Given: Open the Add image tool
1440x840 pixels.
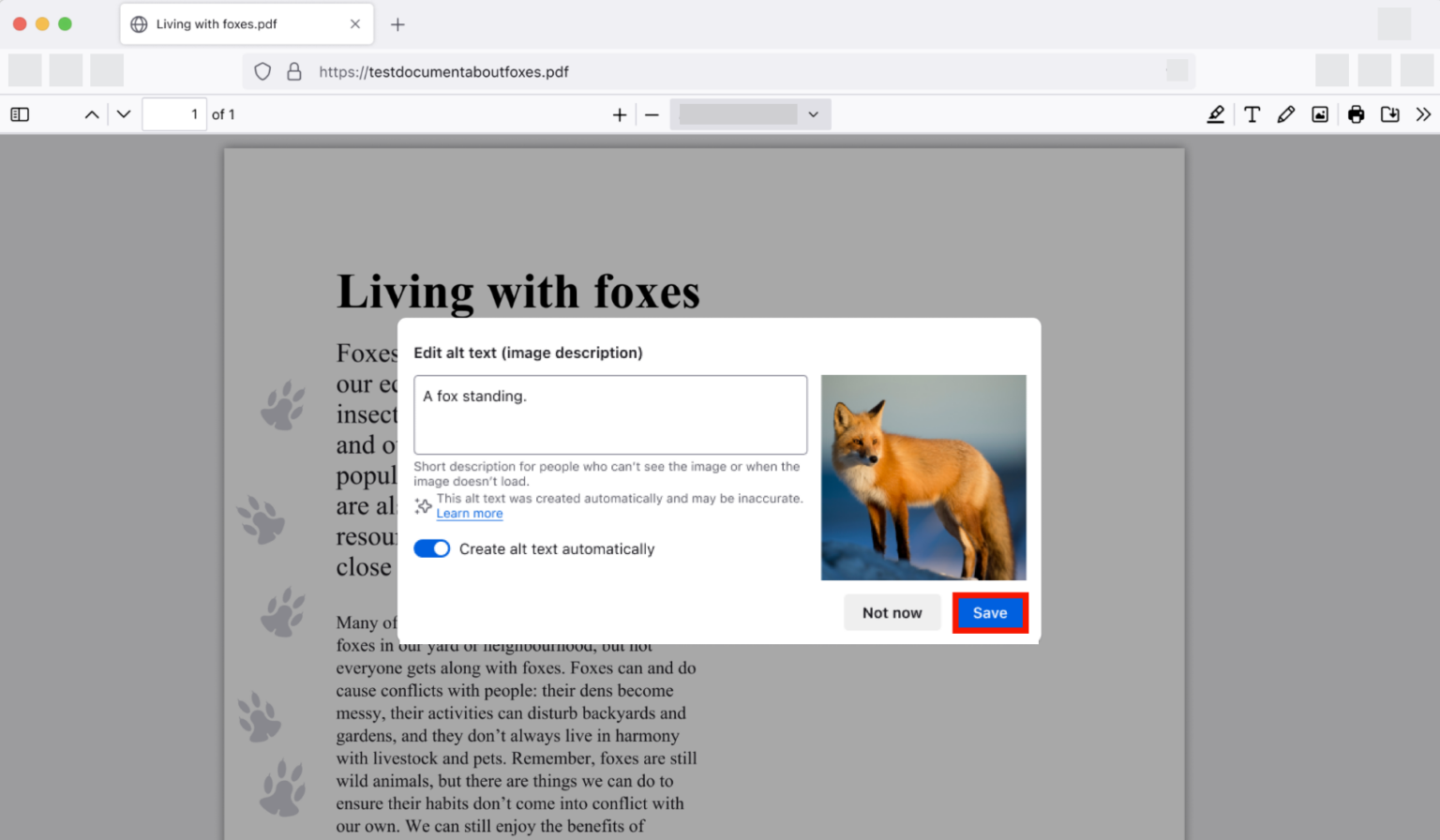Looking at the screenshot, I should 1320,113.
